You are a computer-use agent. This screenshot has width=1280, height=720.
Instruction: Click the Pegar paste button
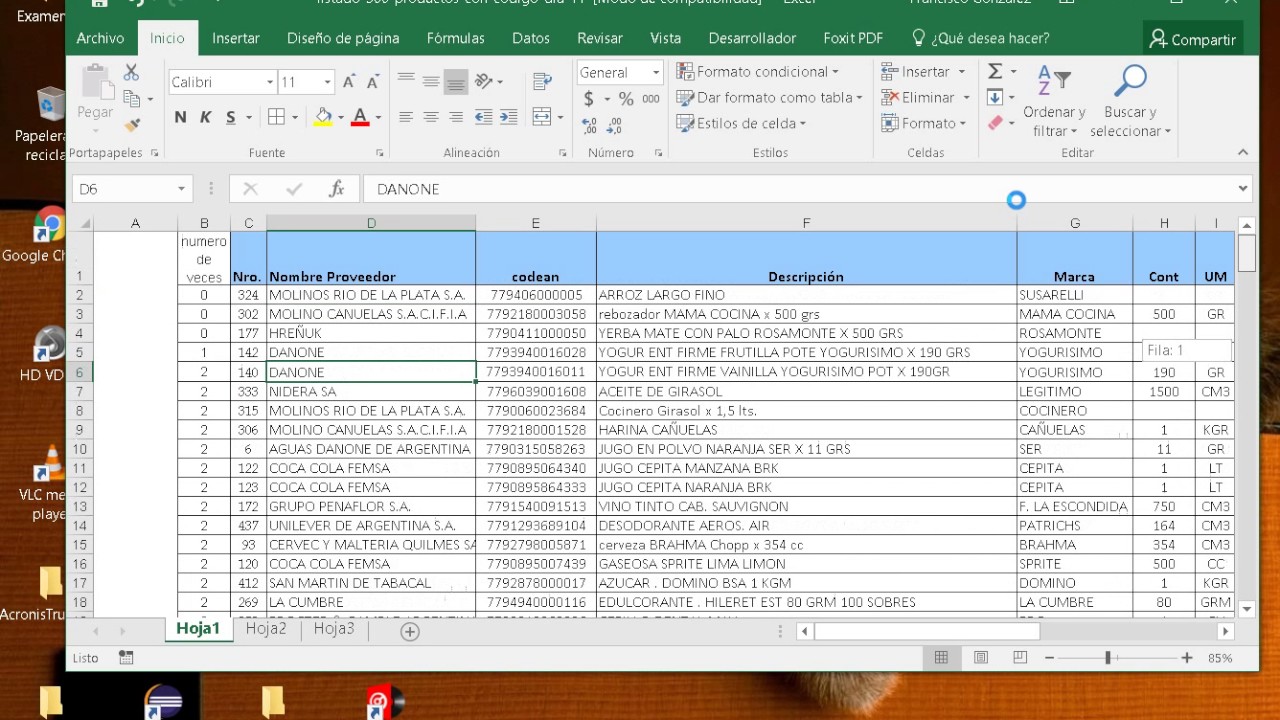point(95,93)
